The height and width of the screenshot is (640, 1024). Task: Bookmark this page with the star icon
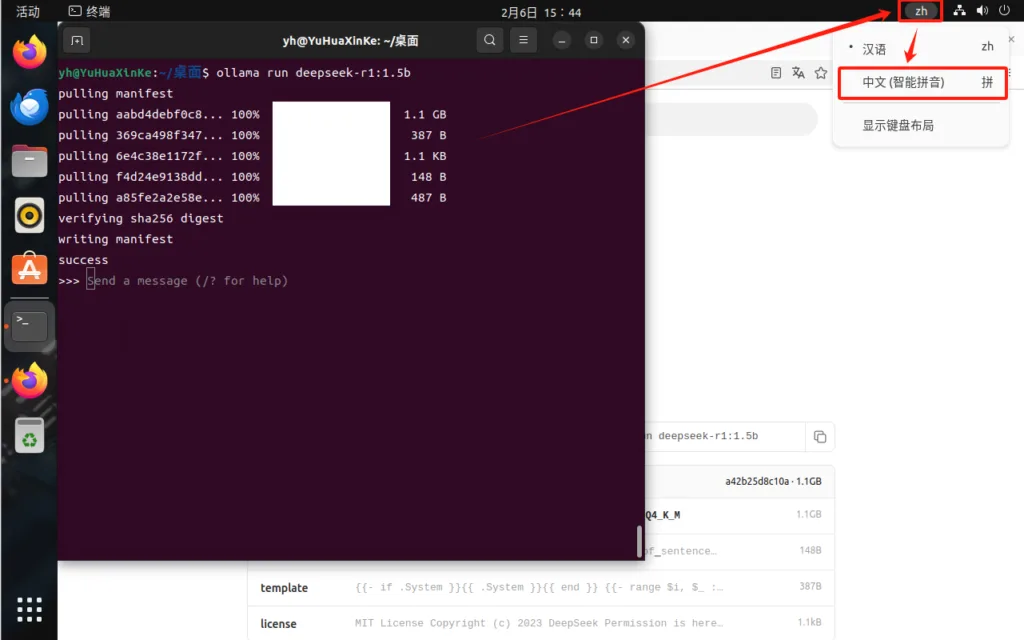(x=821, y=72)
